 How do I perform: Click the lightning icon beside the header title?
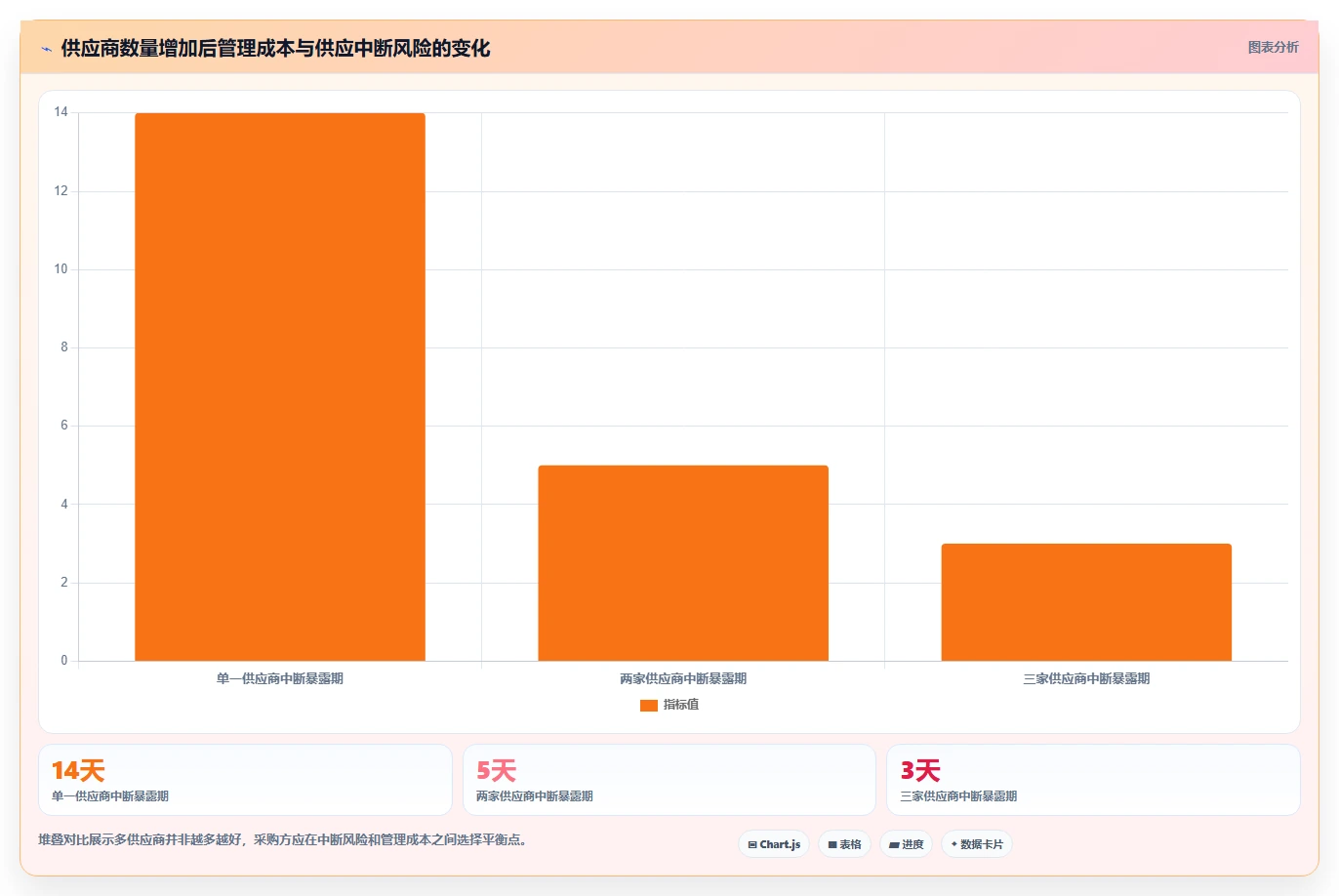(46, 49)
